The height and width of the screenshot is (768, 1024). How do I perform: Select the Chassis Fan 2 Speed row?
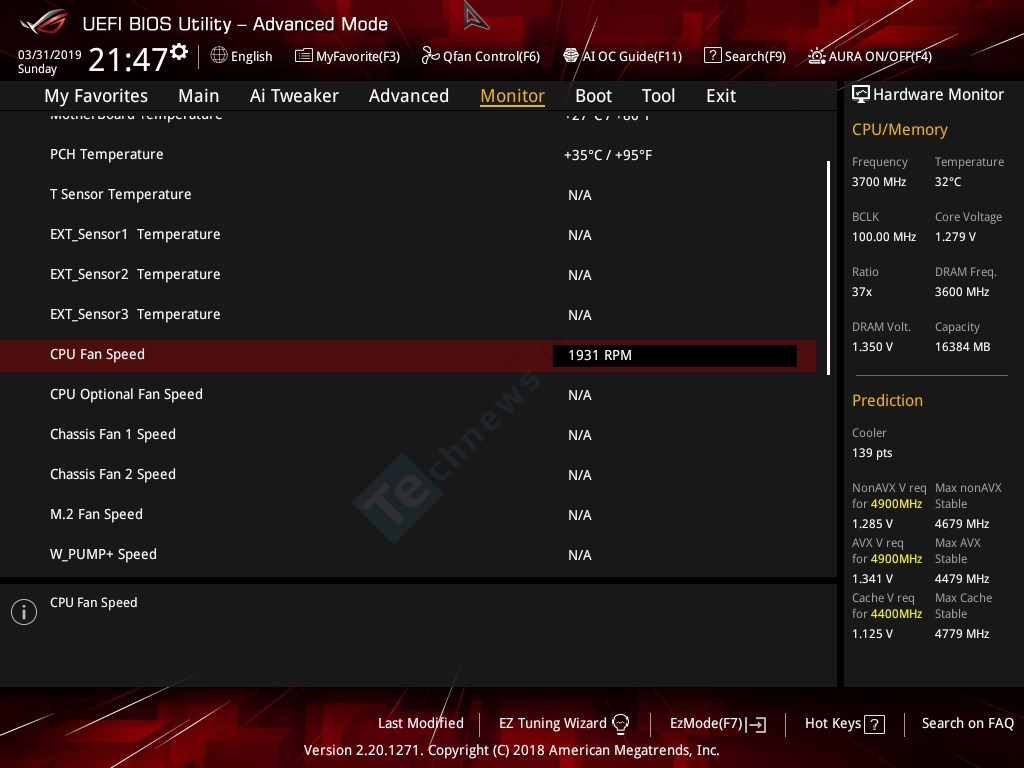tap(408, 474)
